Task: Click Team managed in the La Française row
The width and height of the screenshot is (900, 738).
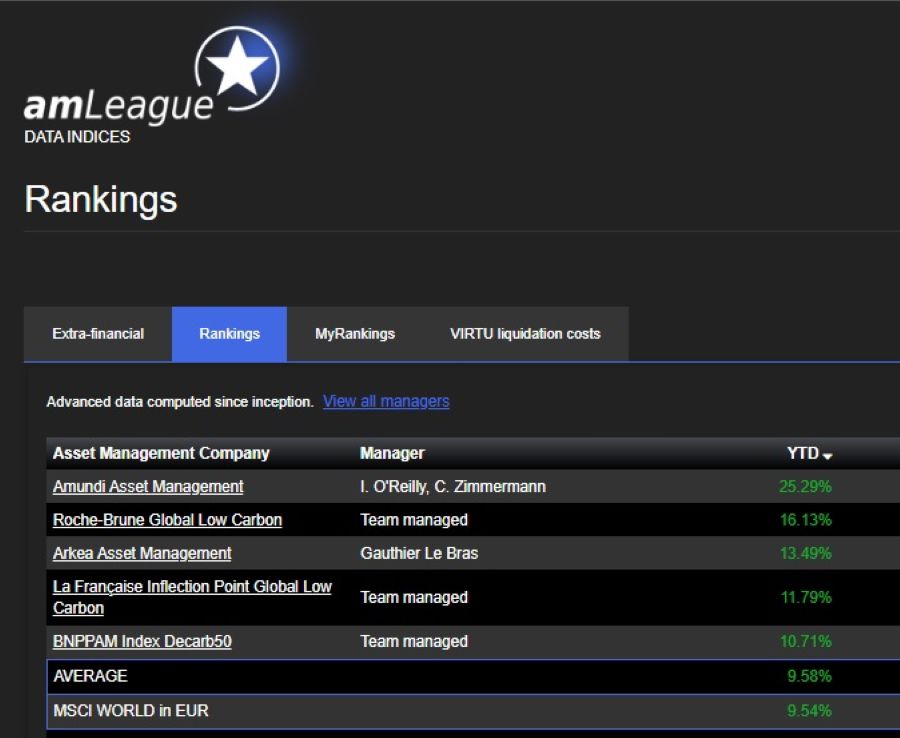Action: click(414, 597)
